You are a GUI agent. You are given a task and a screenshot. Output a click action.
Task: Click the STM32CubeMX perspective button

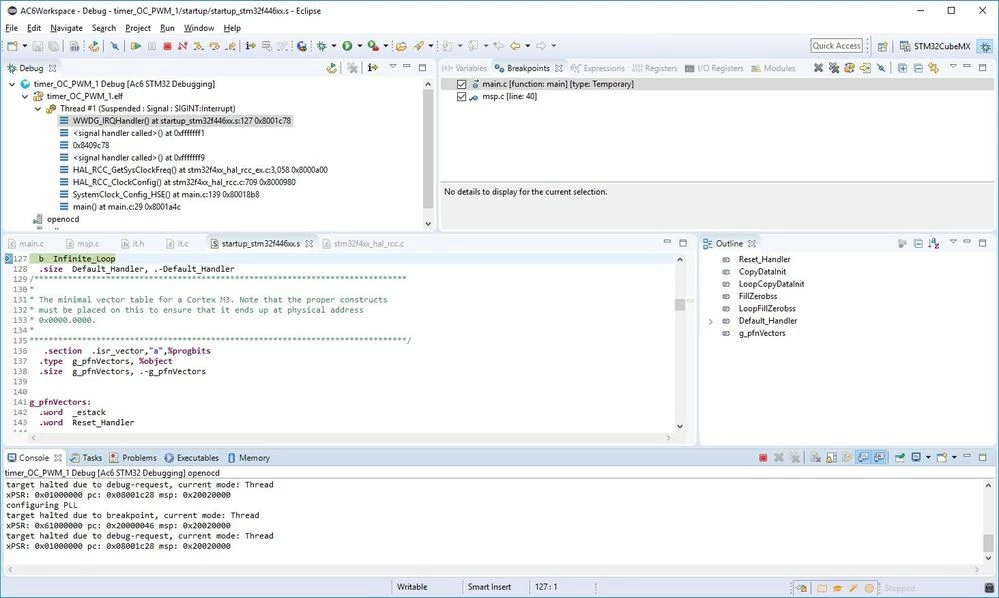click(x=935, y=46)
